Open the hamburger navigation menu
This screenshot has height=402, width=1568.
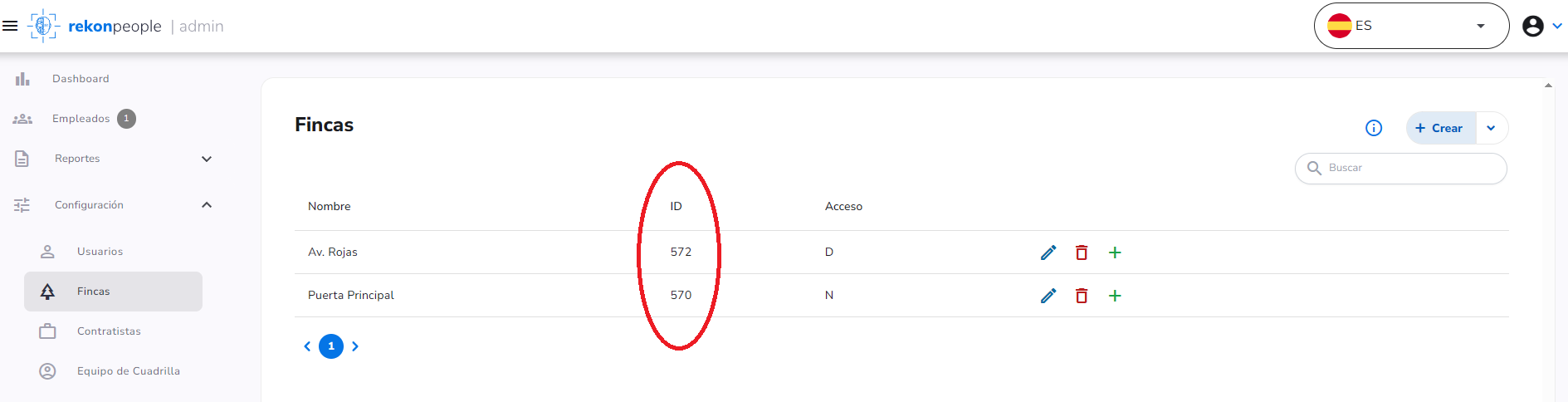10,26
